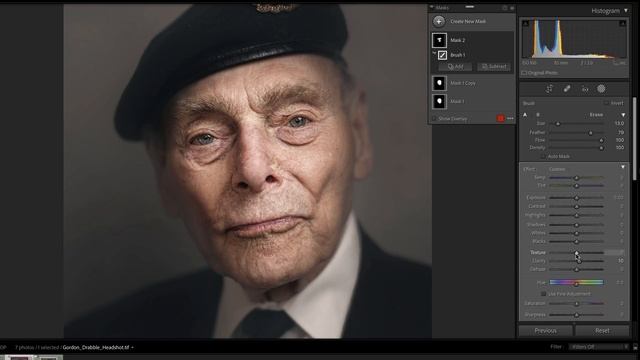The image size is (640, 360).
Task: Click the Masks panel dock icon
Action: tap(504, 8)
